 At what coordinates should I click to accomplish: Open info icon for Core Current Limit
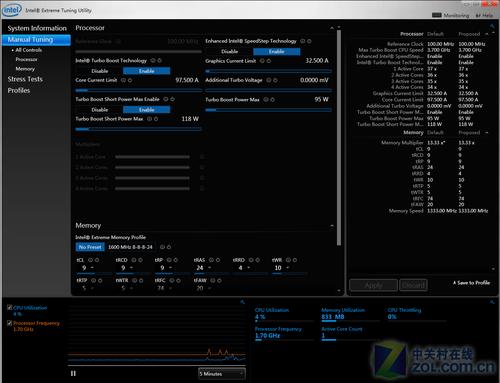point(123,80)
